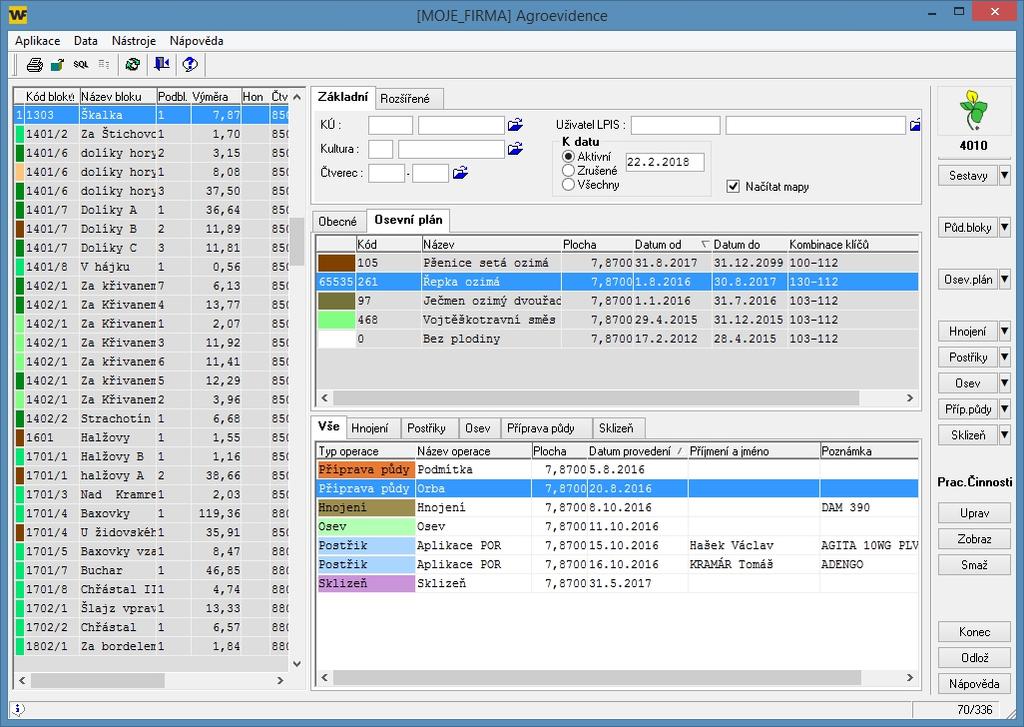Open the dropdown arrow next to Osev.plán

click(x=1004, y=280)
